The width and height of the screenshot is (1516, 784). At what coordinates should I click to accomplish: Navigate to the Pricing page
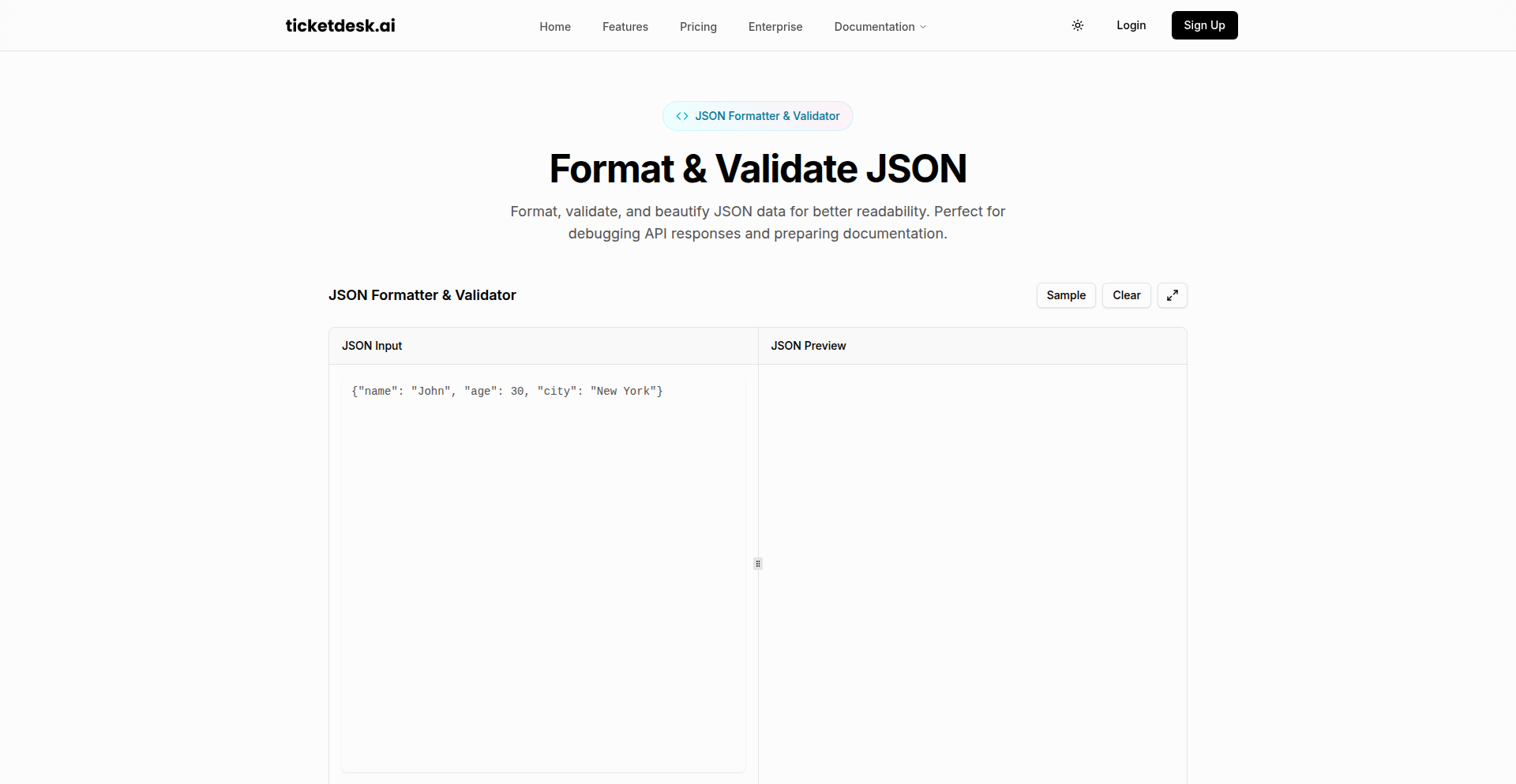coord(698,27)
